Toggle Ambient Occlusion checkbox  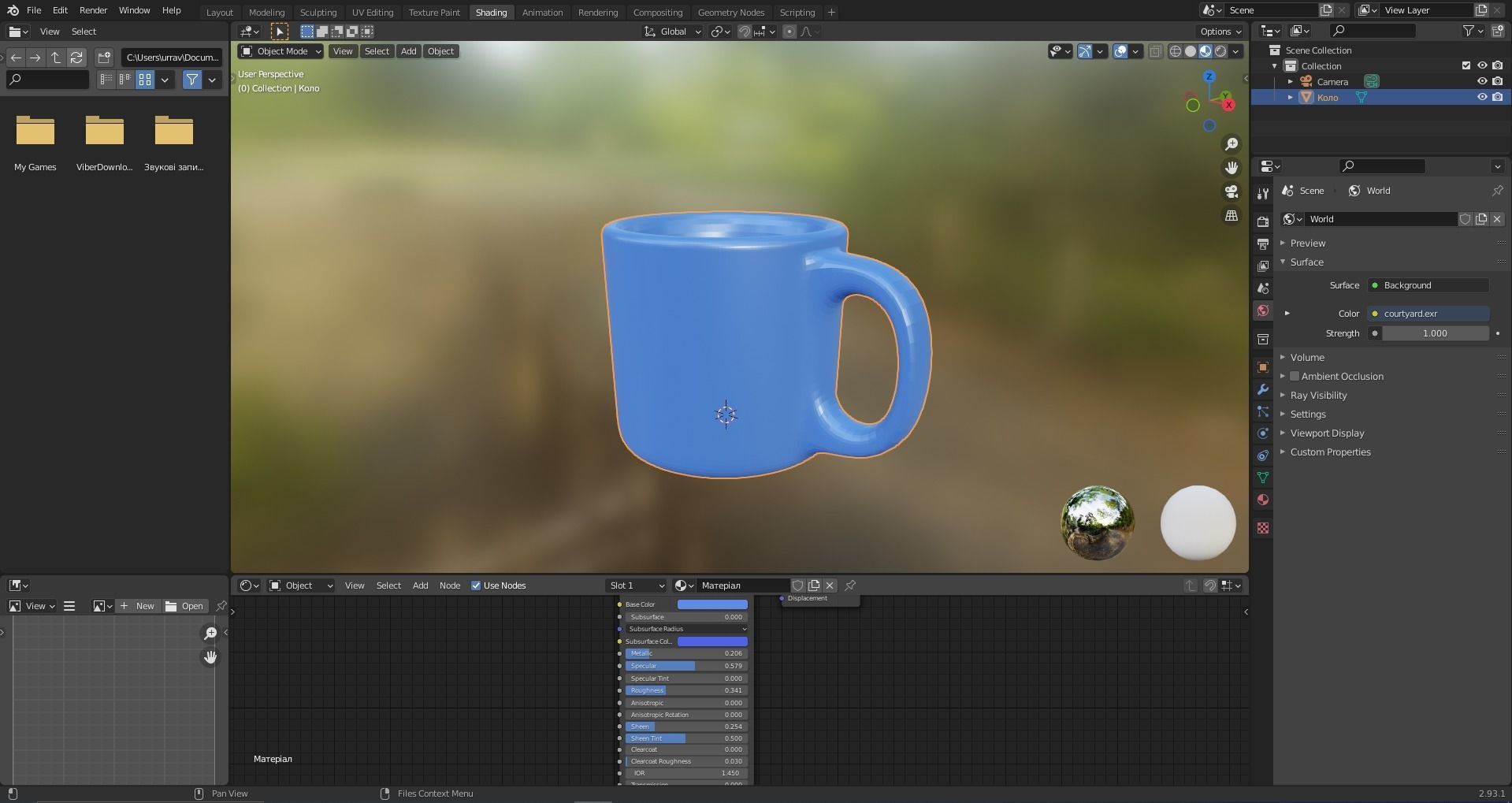tap(1295, 377)
